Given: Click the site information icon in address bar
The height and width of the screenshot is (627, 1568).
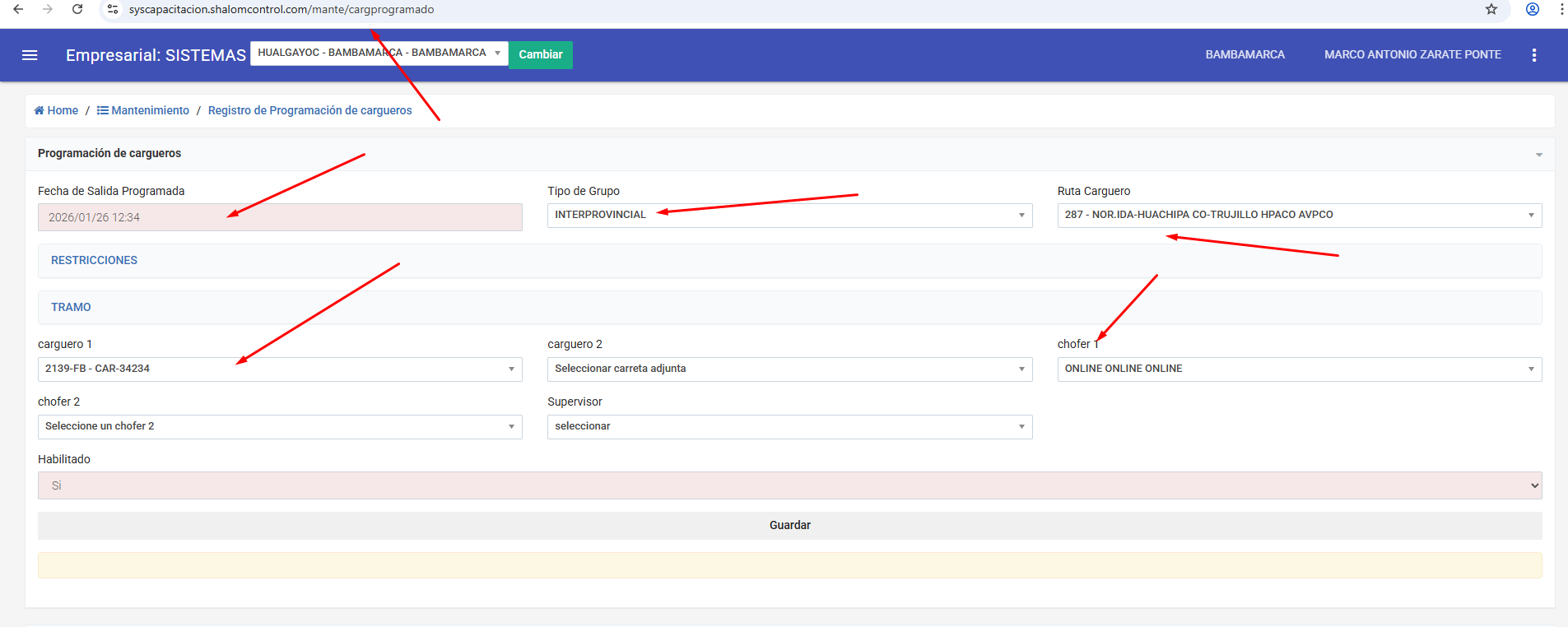Looking at the screenshot, I should [x=113, y=9].
